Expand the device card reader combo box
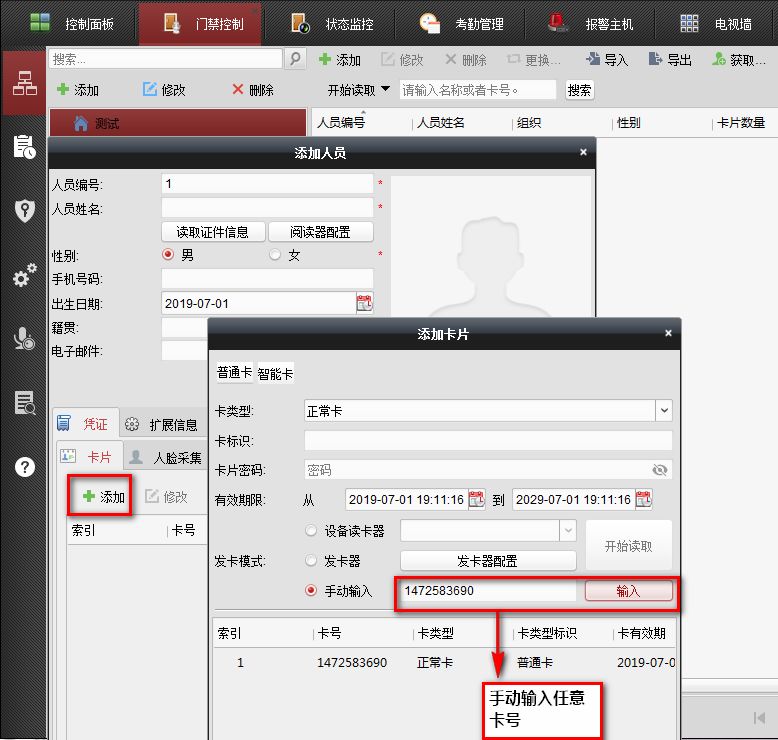The image size is (778, 740). [x=568, y=531]
